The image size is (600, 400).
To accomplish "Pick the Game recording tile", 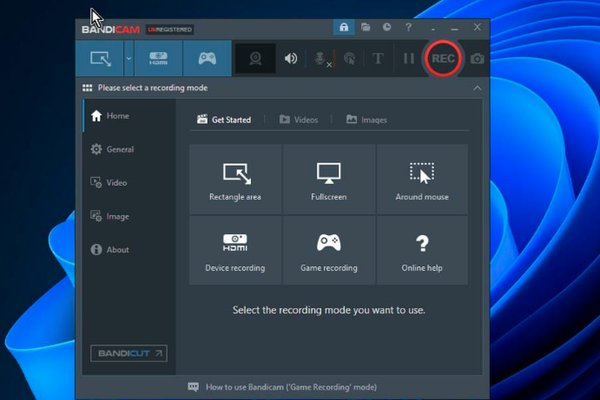I will pyautogui.click(x=329, y=249).
